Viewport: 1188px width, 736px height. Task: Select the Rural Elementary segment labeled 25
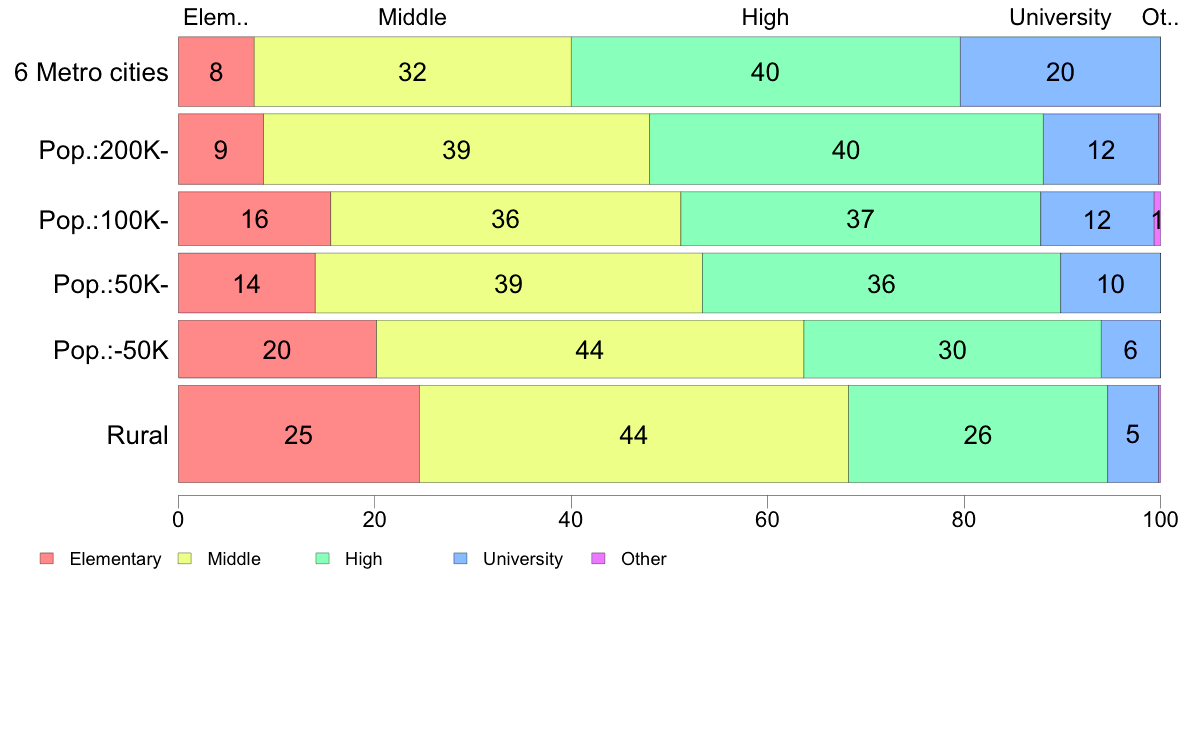point(299,434)
